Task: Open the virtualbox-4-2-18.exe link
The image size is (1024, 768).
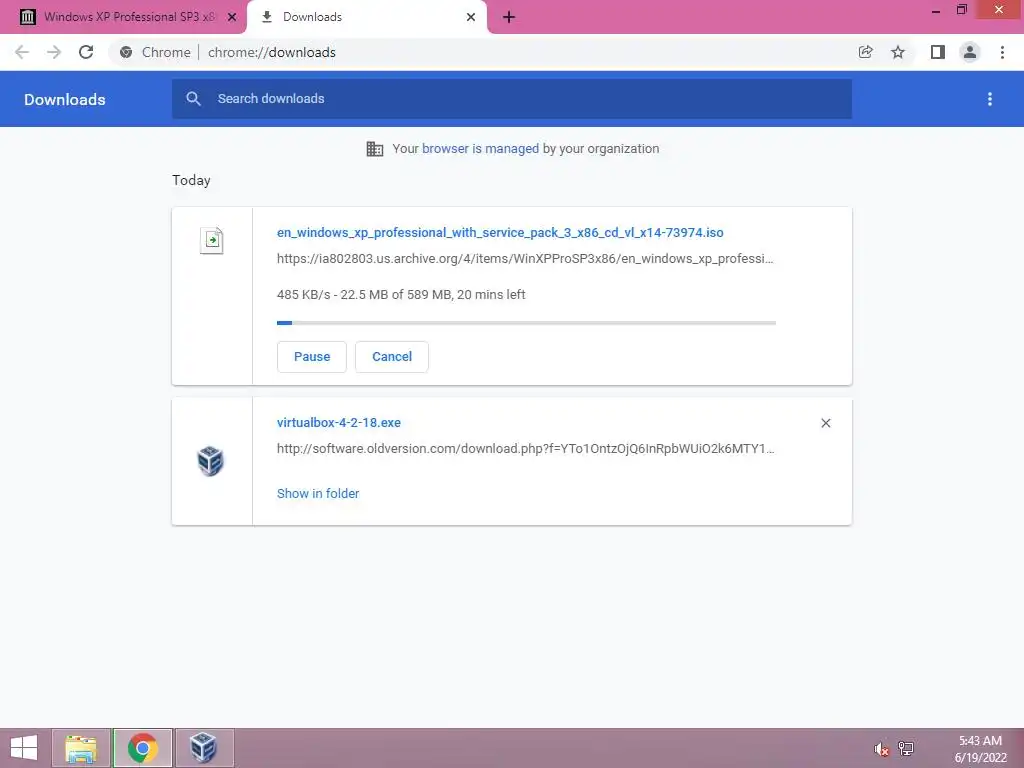Action: point(339,423)
